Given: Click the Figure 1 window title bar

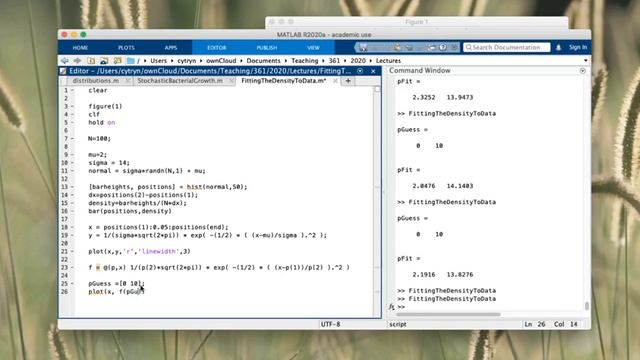Looking at the screenshot, I should 416,22.
